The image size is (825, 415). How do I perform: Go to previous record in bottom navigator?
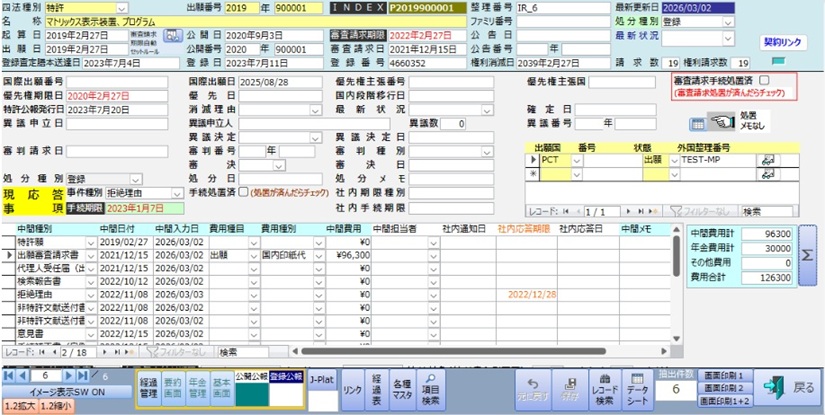point(22,376)
